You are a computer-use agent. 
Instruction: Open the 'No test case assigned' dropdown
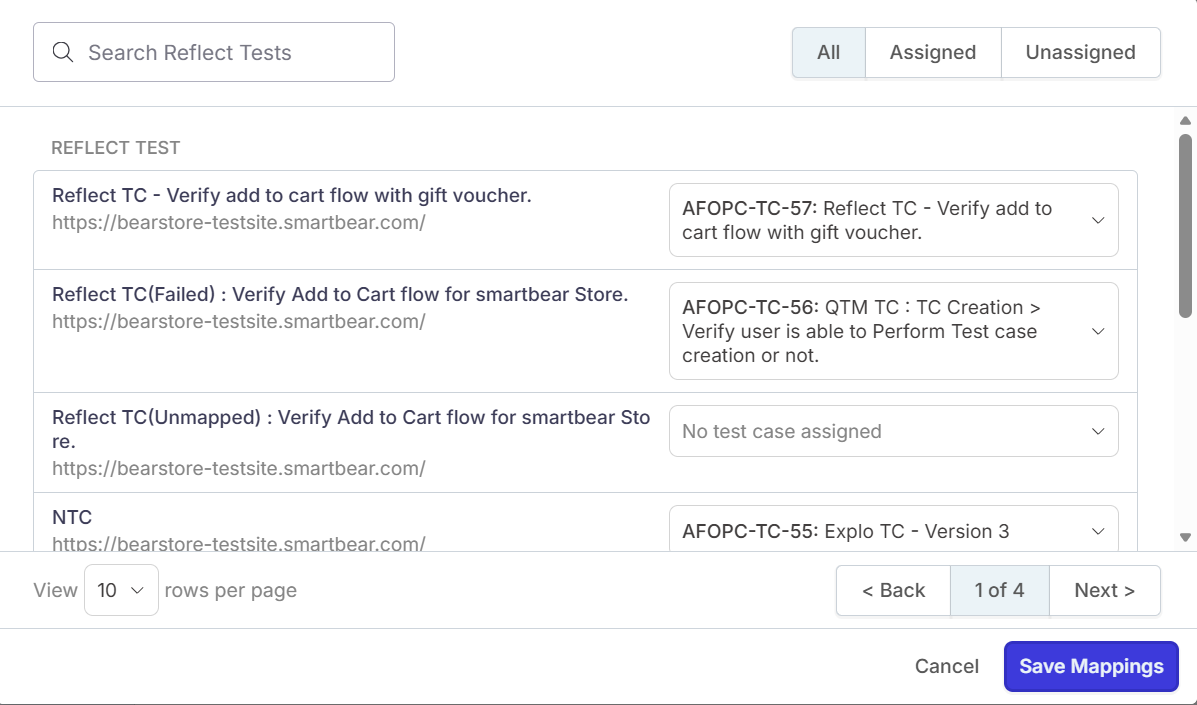[893, 430]
